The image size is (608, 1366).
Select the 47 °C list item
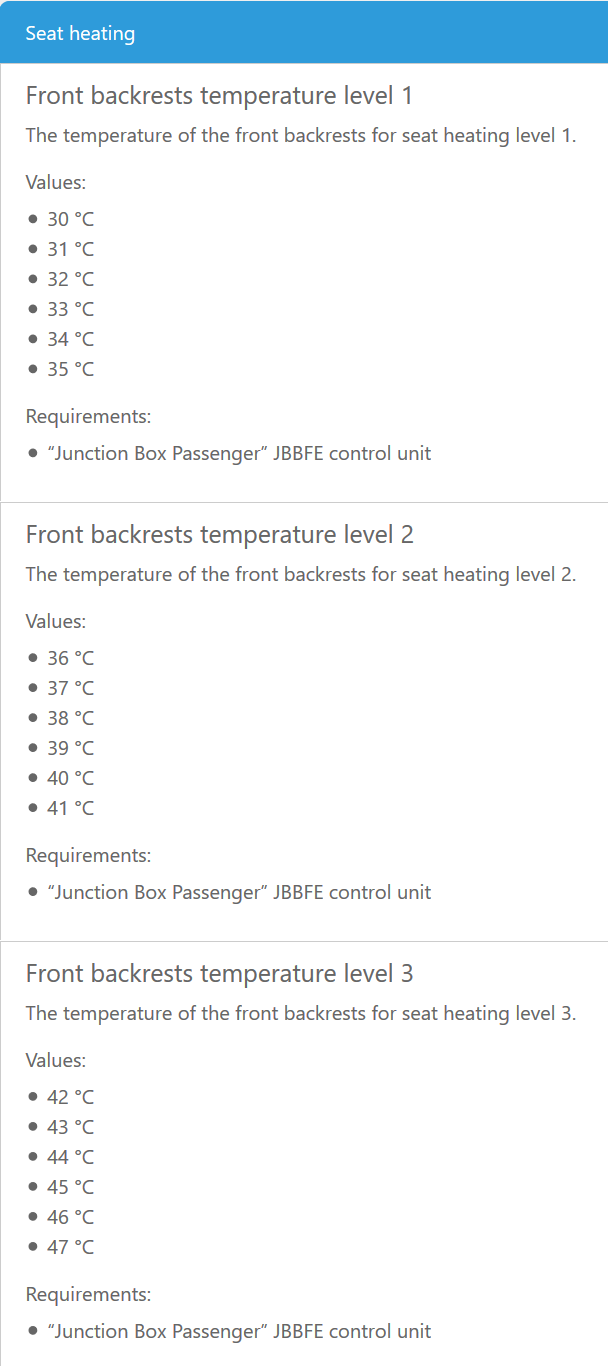(70, 1247)
